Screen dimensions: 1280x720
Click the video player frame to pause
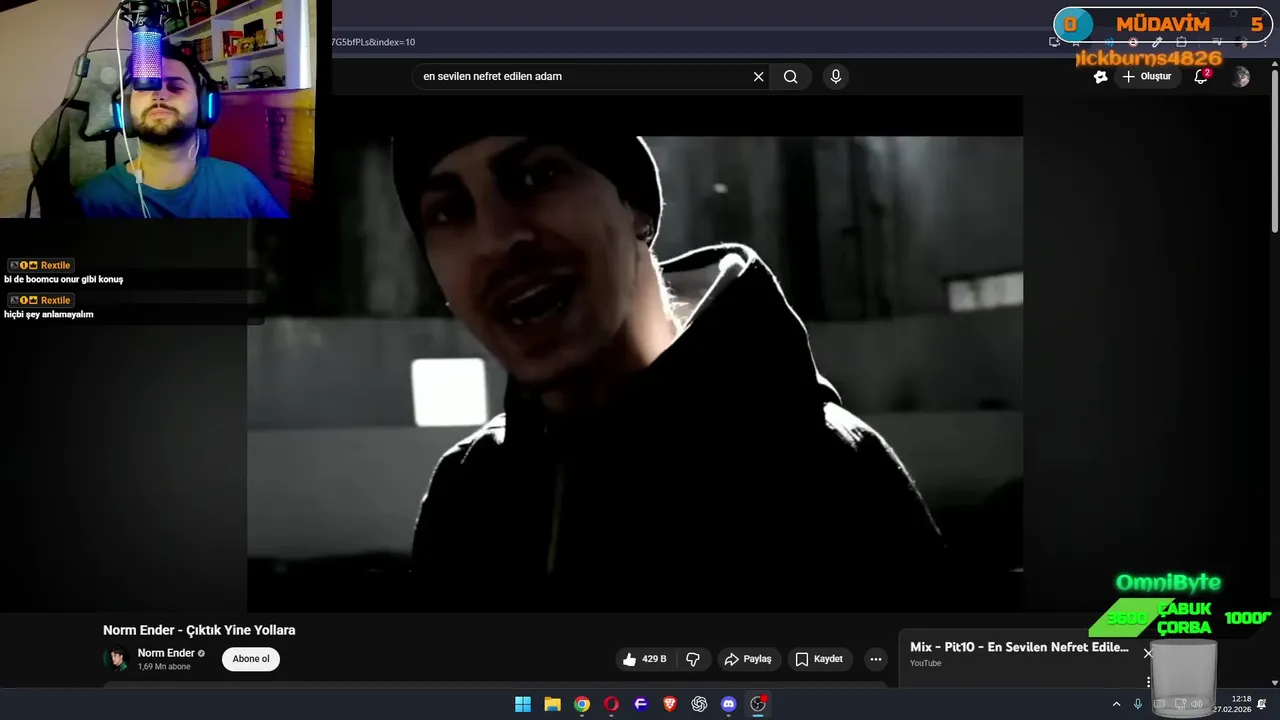tap(635, 353)
